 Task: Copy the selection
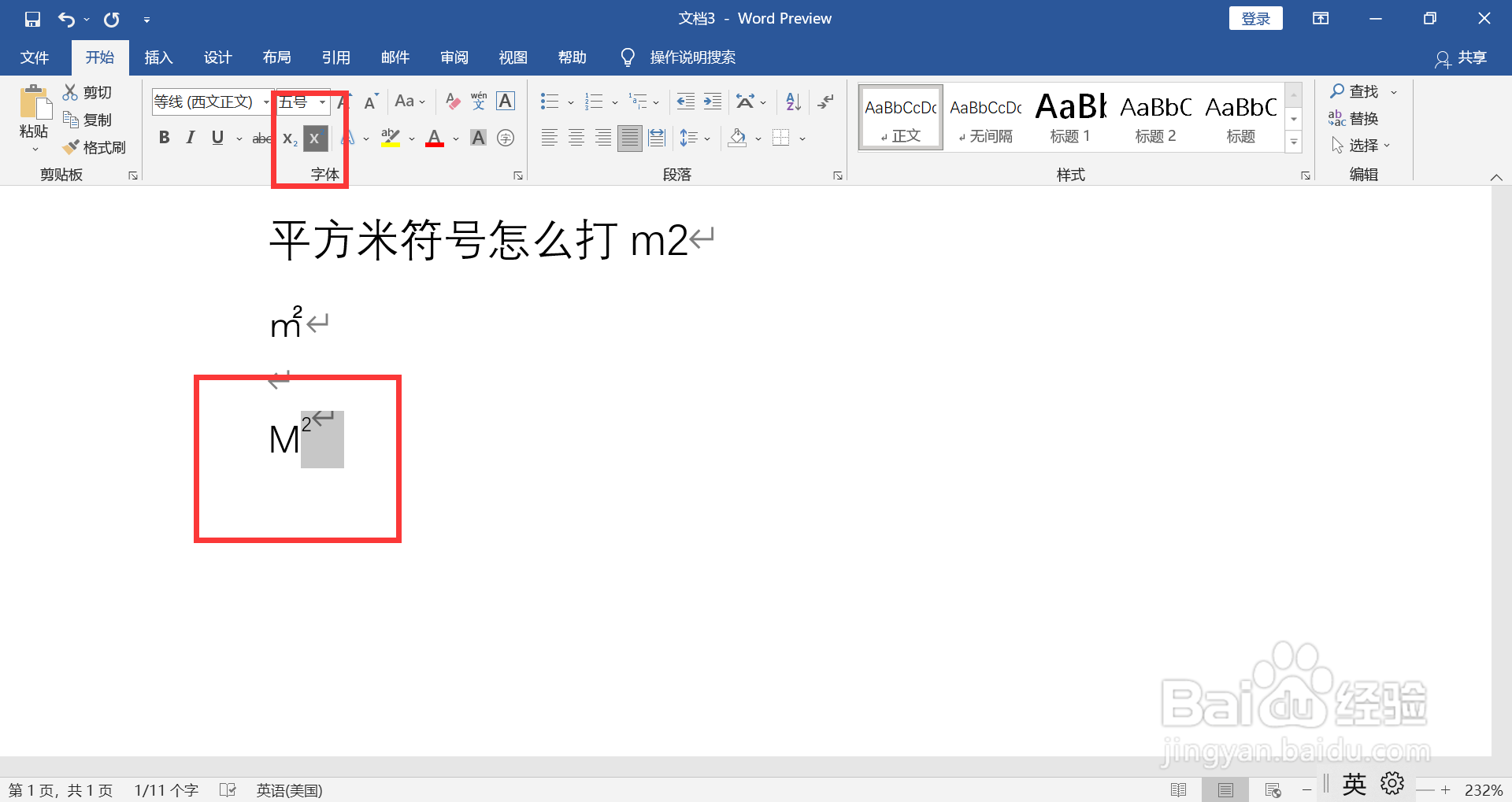[x=89, y=119]
